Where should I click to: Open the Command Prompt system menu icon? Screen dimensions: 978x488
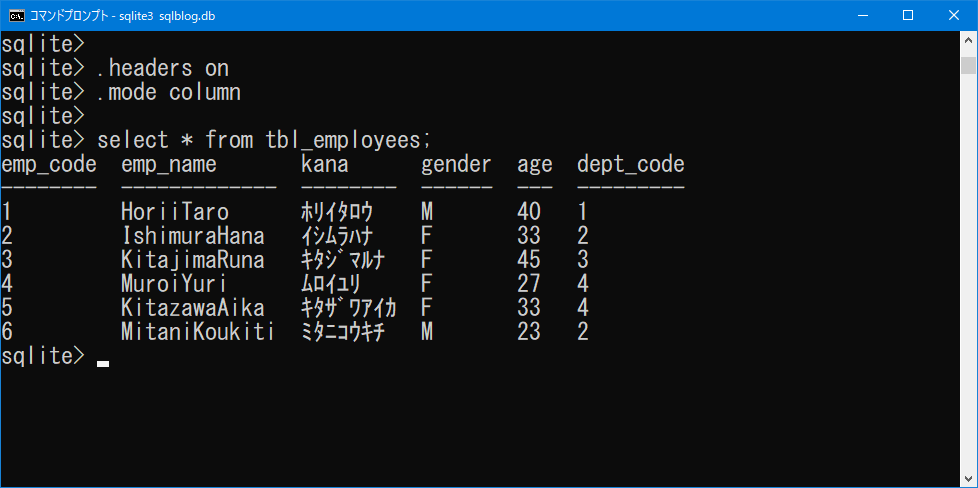click(17, 15)
